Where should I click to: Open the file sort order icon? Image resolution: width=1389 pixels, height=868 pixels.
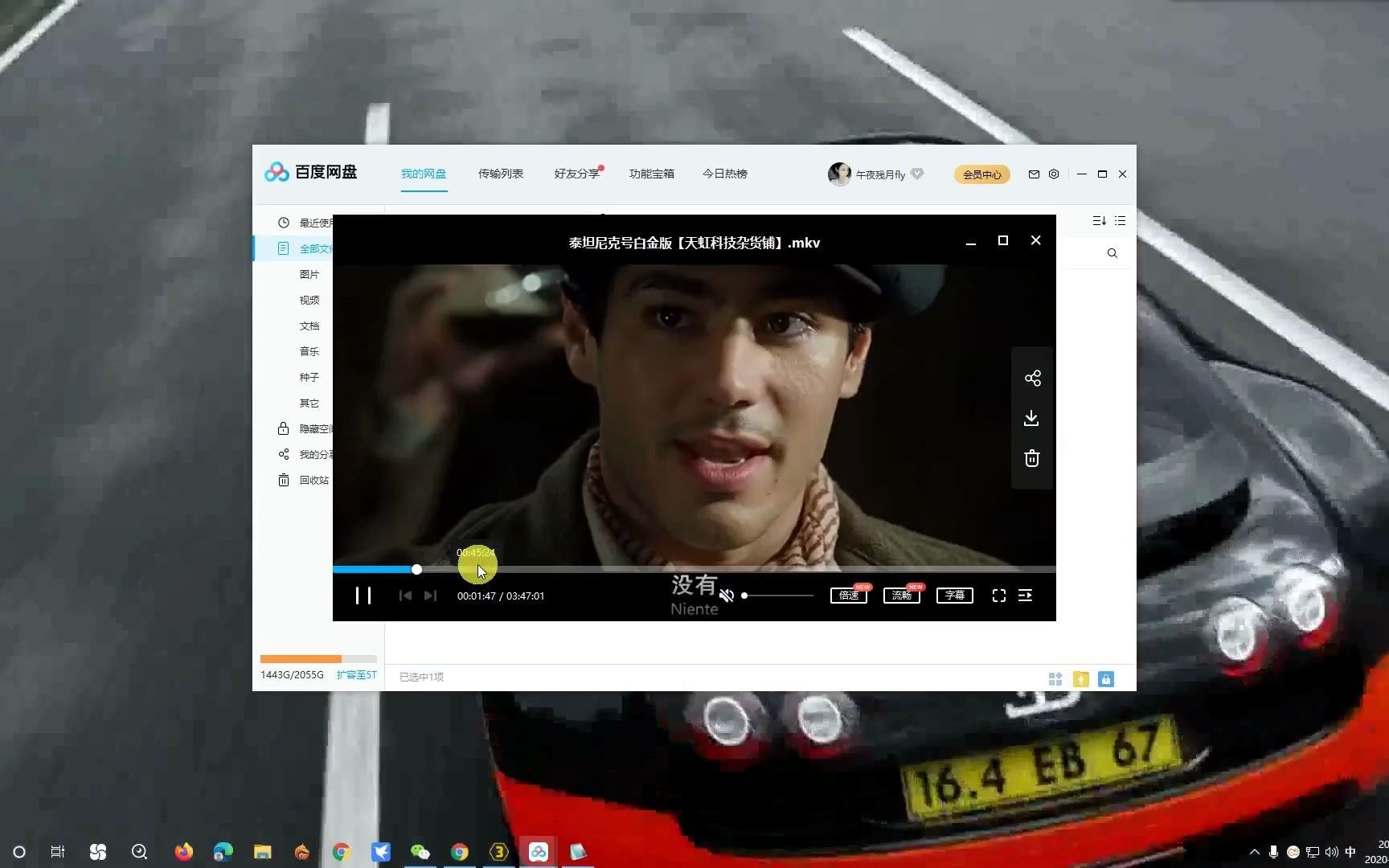(1100, 220)
